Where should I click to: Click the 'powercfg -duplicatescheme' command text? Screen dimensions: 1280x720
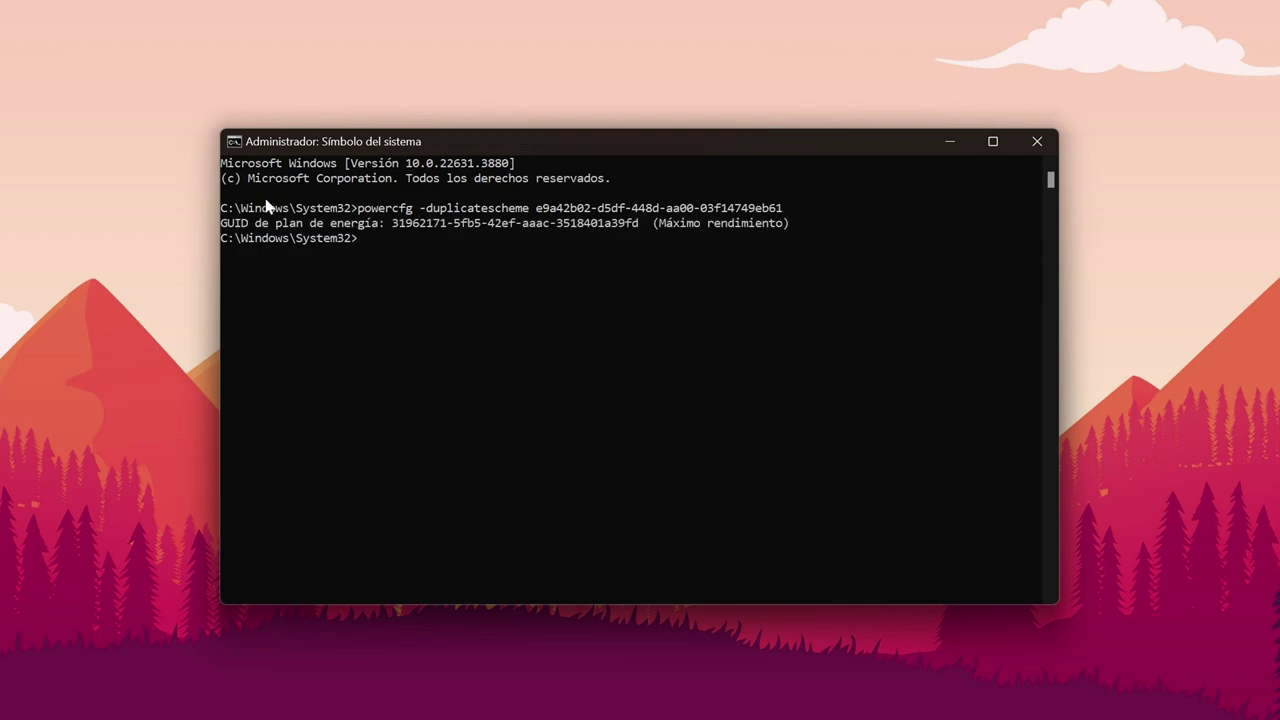443,208
